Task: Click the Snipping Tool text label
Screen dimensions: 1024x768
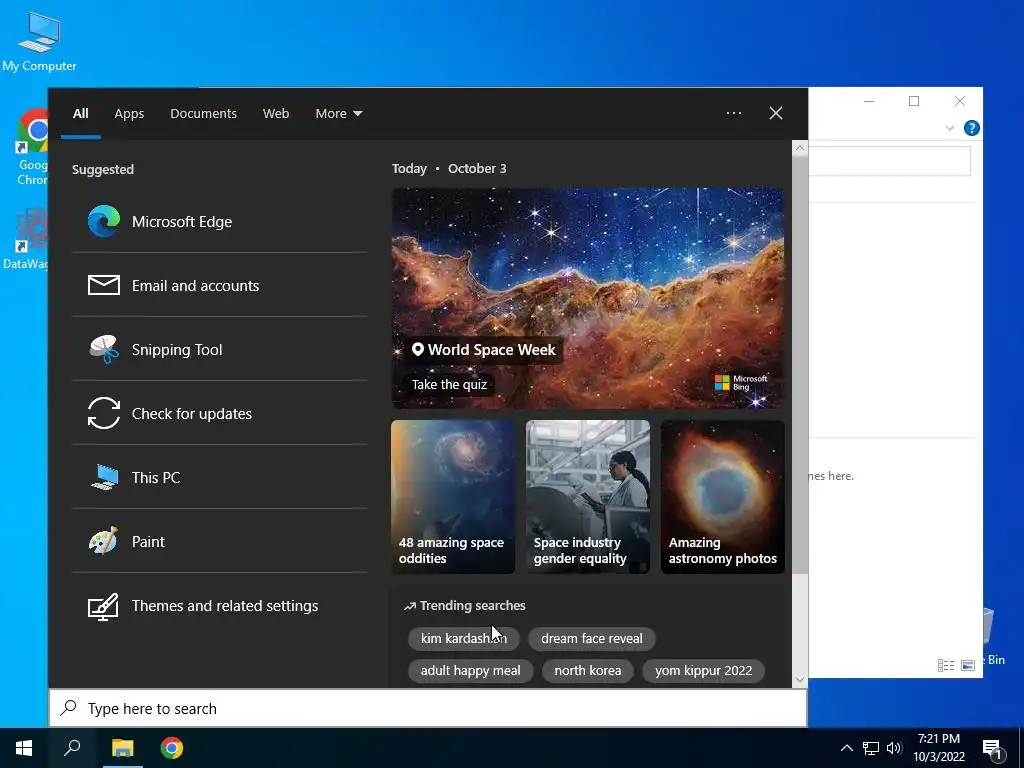Action: [x=177, y=350]
